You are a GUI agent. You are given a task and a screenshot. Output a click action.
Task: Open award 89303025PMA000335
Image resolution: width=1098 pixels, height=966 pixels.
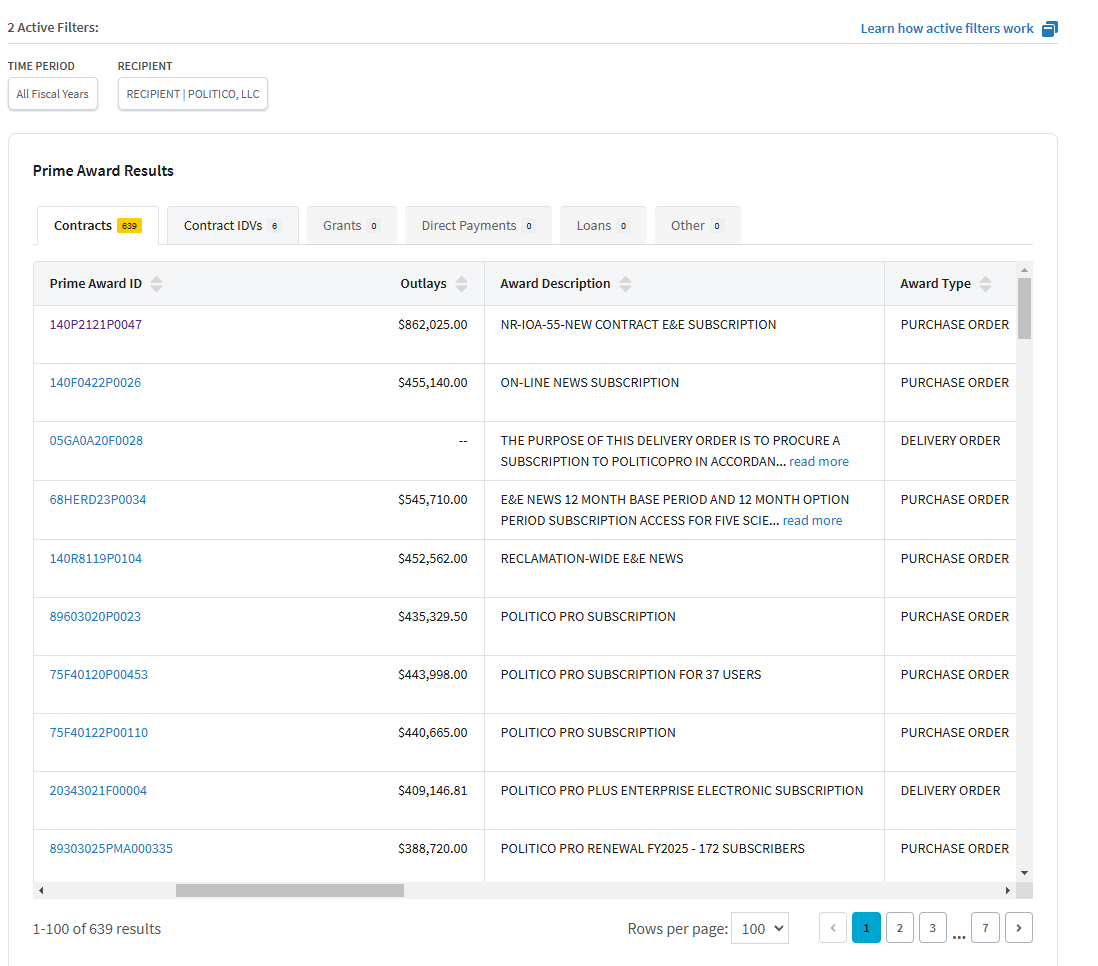(x=111, y=849)
